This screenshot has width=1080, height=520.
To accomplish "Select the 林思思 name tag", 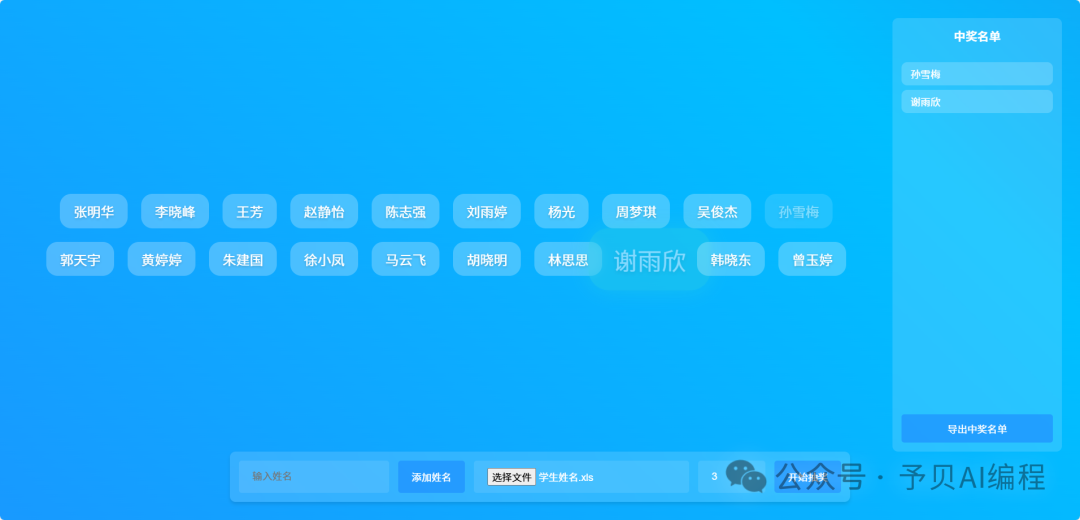I will [568, 260].
